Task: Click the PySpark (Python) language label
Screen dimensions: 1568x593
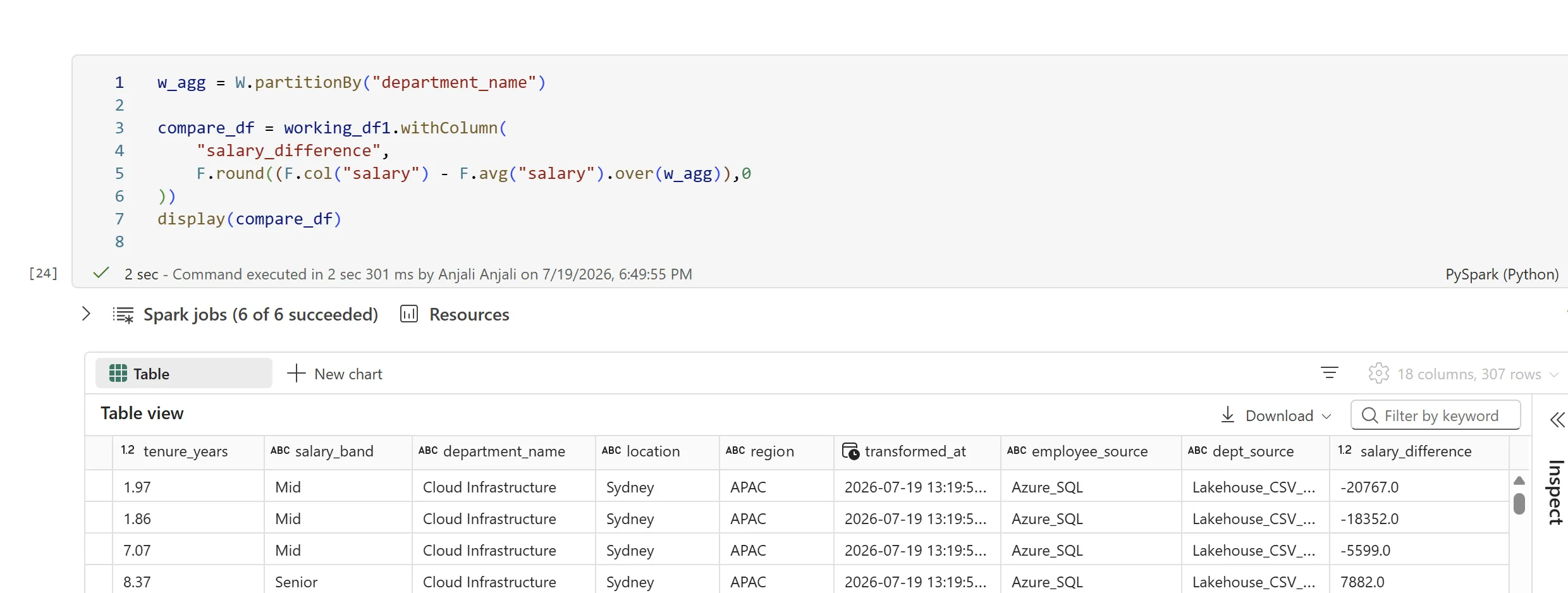Action: [1502, 274]
